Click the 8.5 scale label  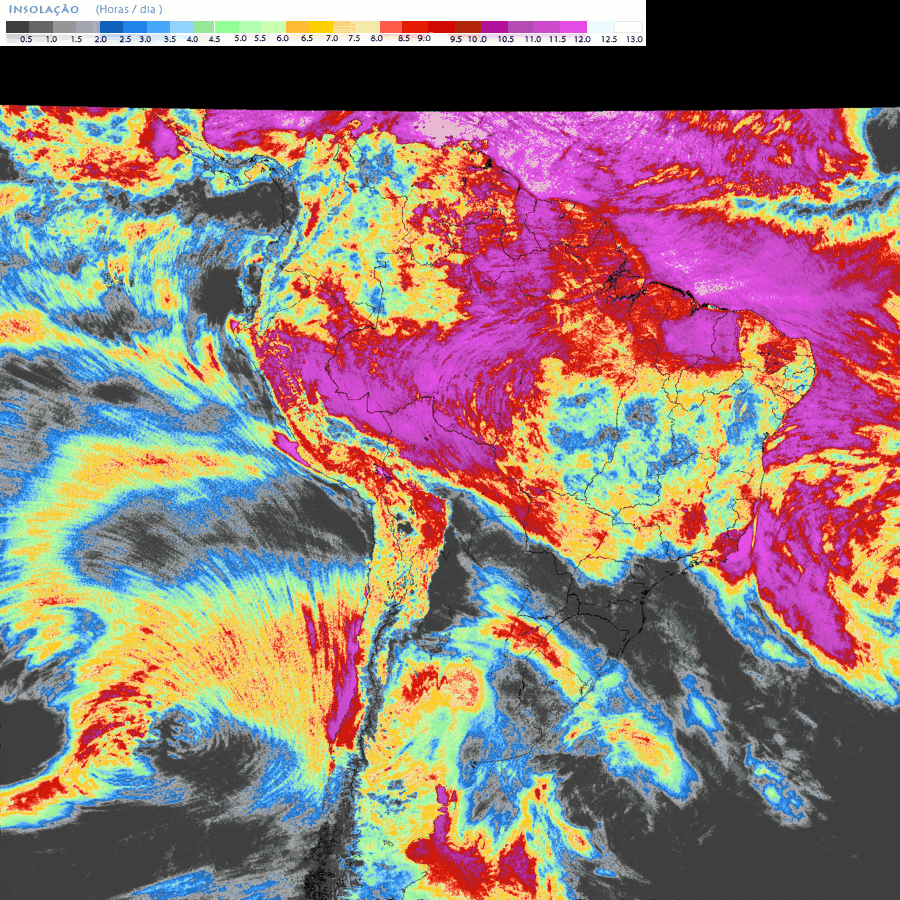point(404,38)
